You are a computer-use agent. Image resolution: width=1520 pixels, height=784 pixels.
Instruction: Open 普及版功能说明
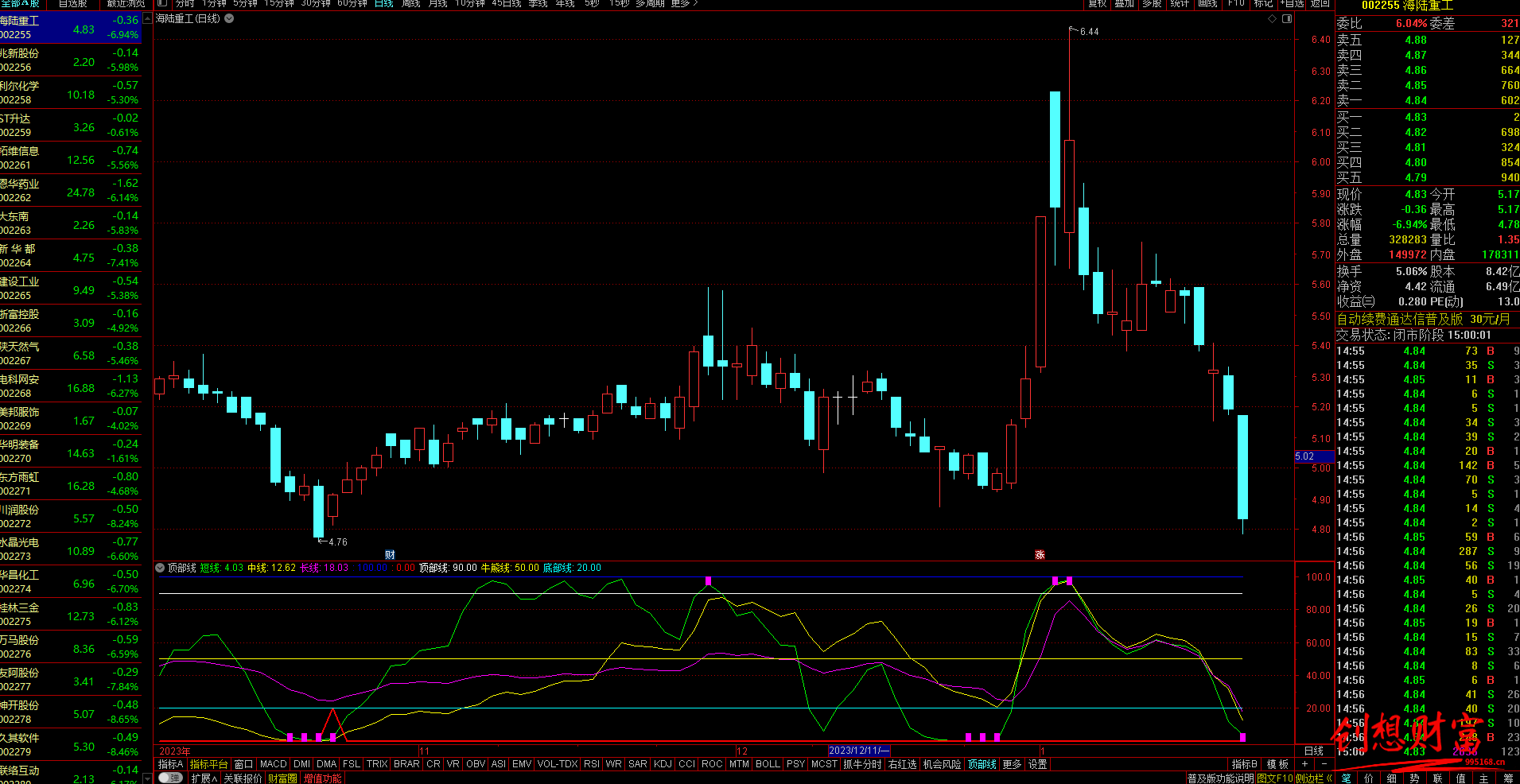coord(1220,778)
